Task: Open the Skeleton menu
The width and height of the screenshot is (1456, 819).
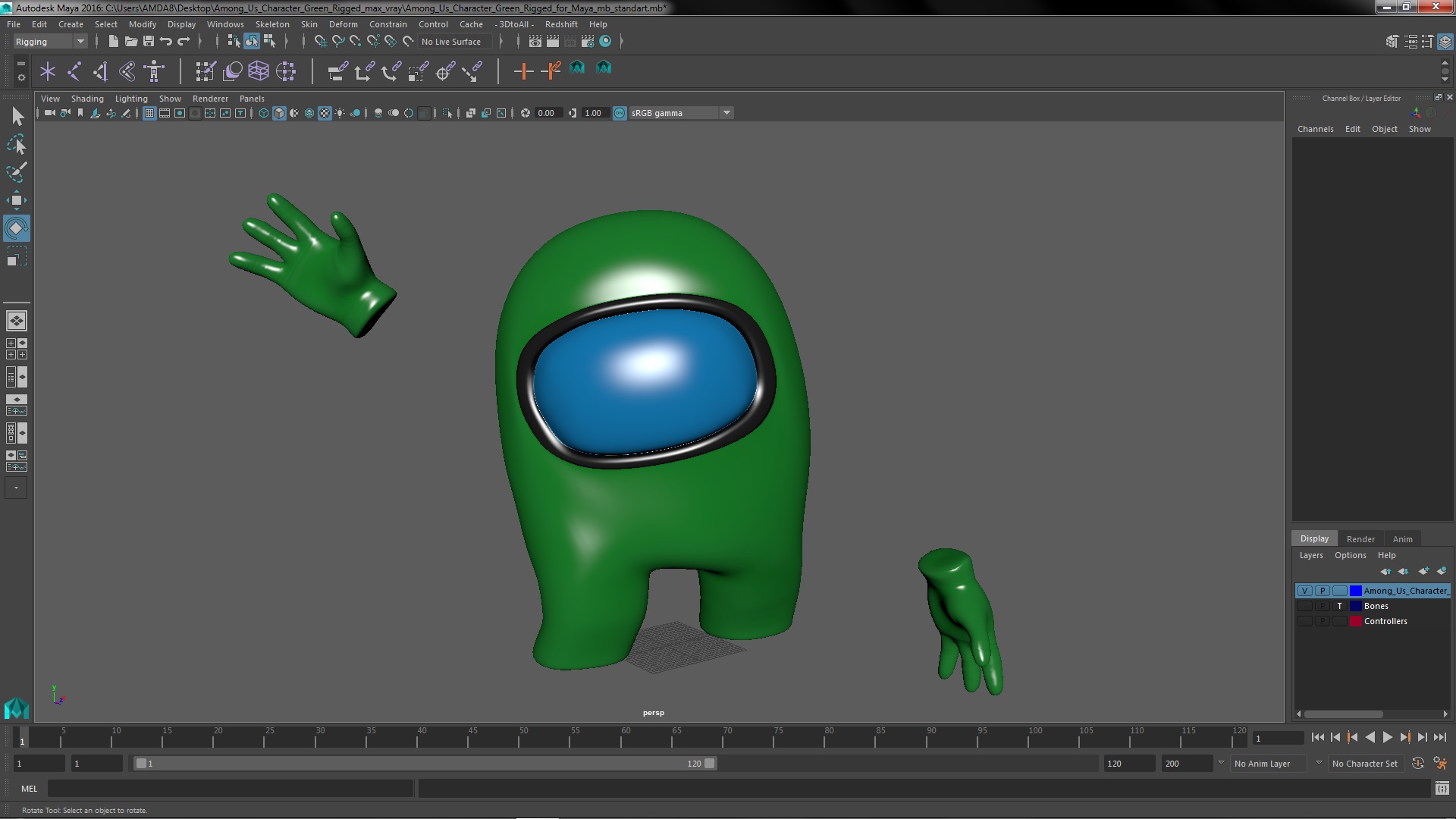Action: (x=272, y=24)
